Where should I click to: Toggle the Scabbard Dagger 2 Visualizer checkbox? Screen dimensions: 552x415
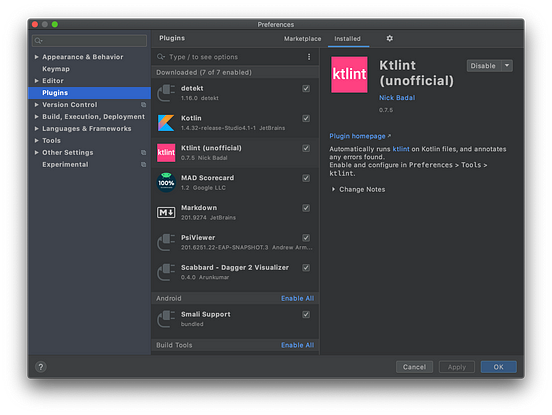point(306,268)
